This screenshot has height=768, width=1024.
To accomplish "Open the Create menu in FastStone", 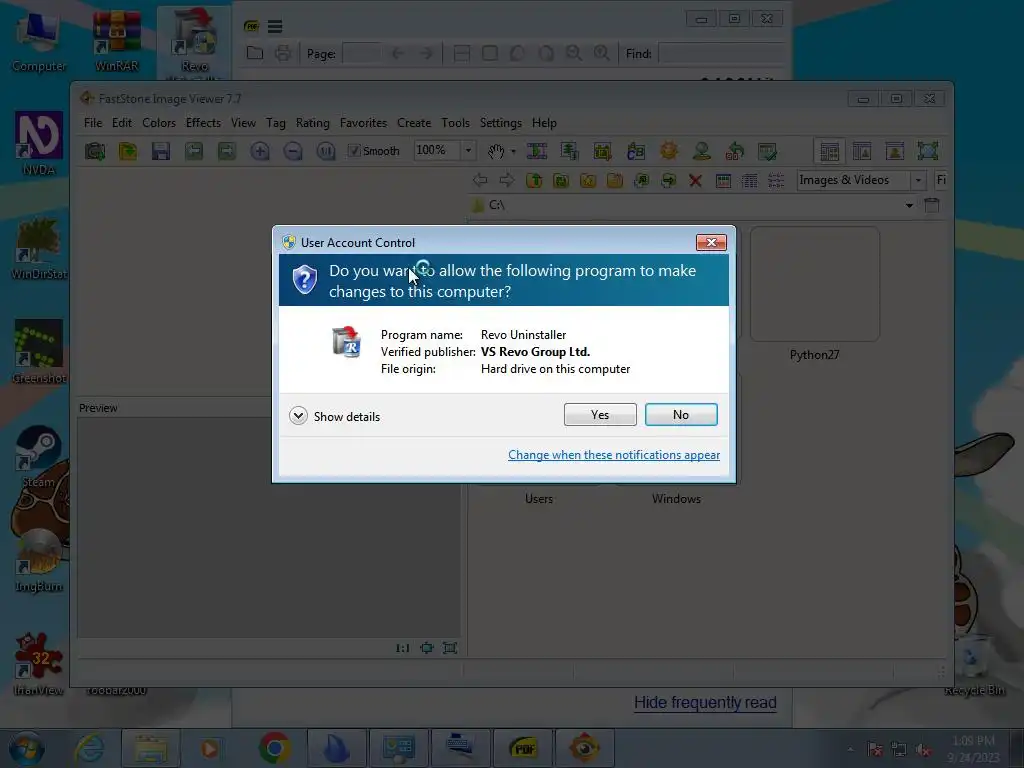I will 414,123.
